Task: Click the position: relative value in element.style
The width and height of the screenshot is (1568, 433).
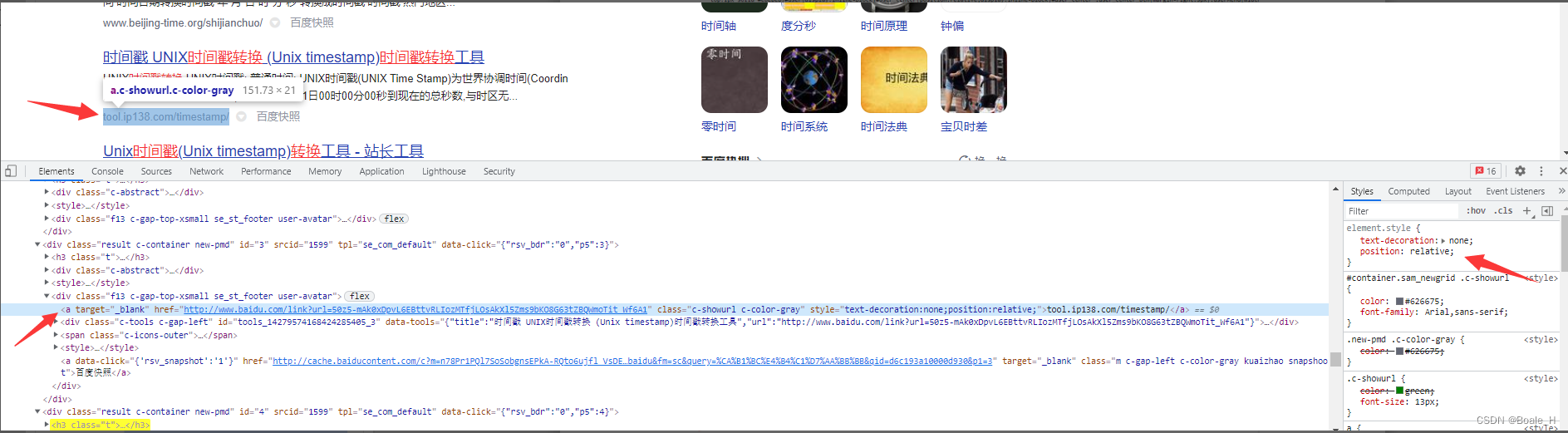Action: pyautogui.click(x=1429, y=252)
